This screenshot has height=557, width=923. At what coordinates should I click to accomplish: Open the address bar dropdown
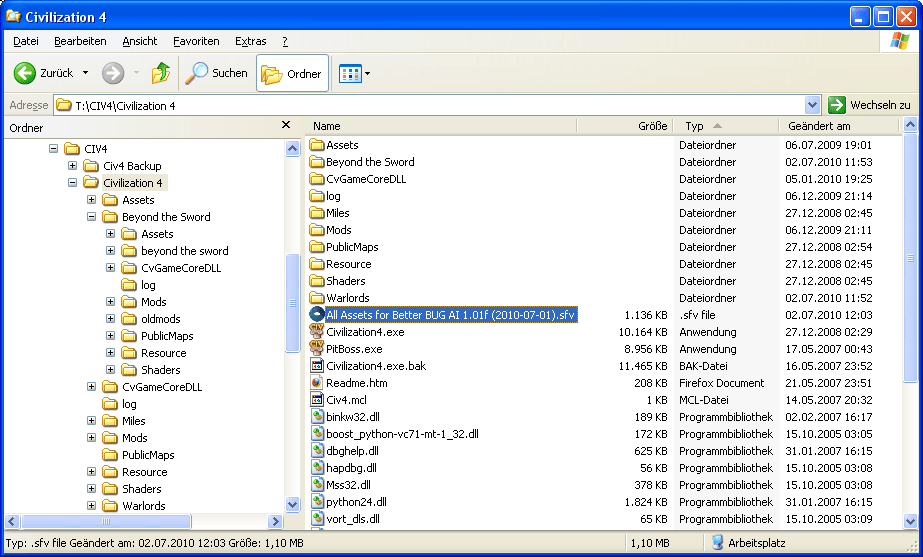point(812,105)
